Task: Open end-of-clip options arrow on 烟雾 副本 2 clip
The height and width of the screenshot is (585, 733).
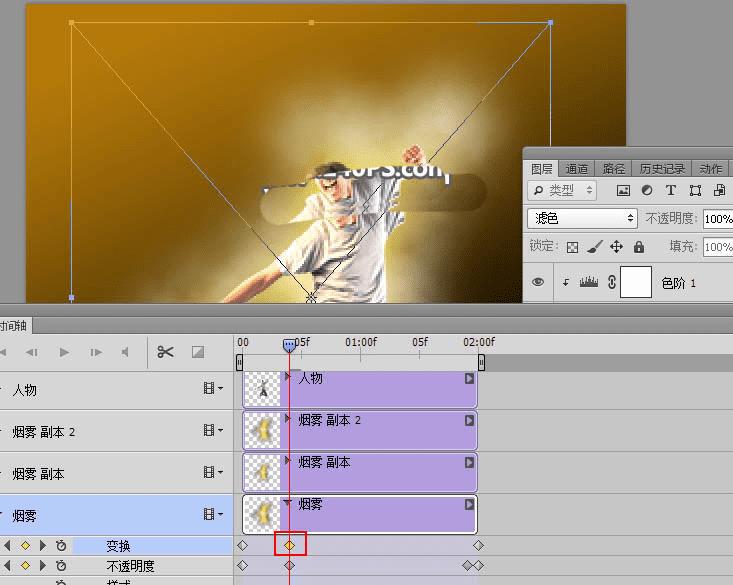Action: [469, 420]
